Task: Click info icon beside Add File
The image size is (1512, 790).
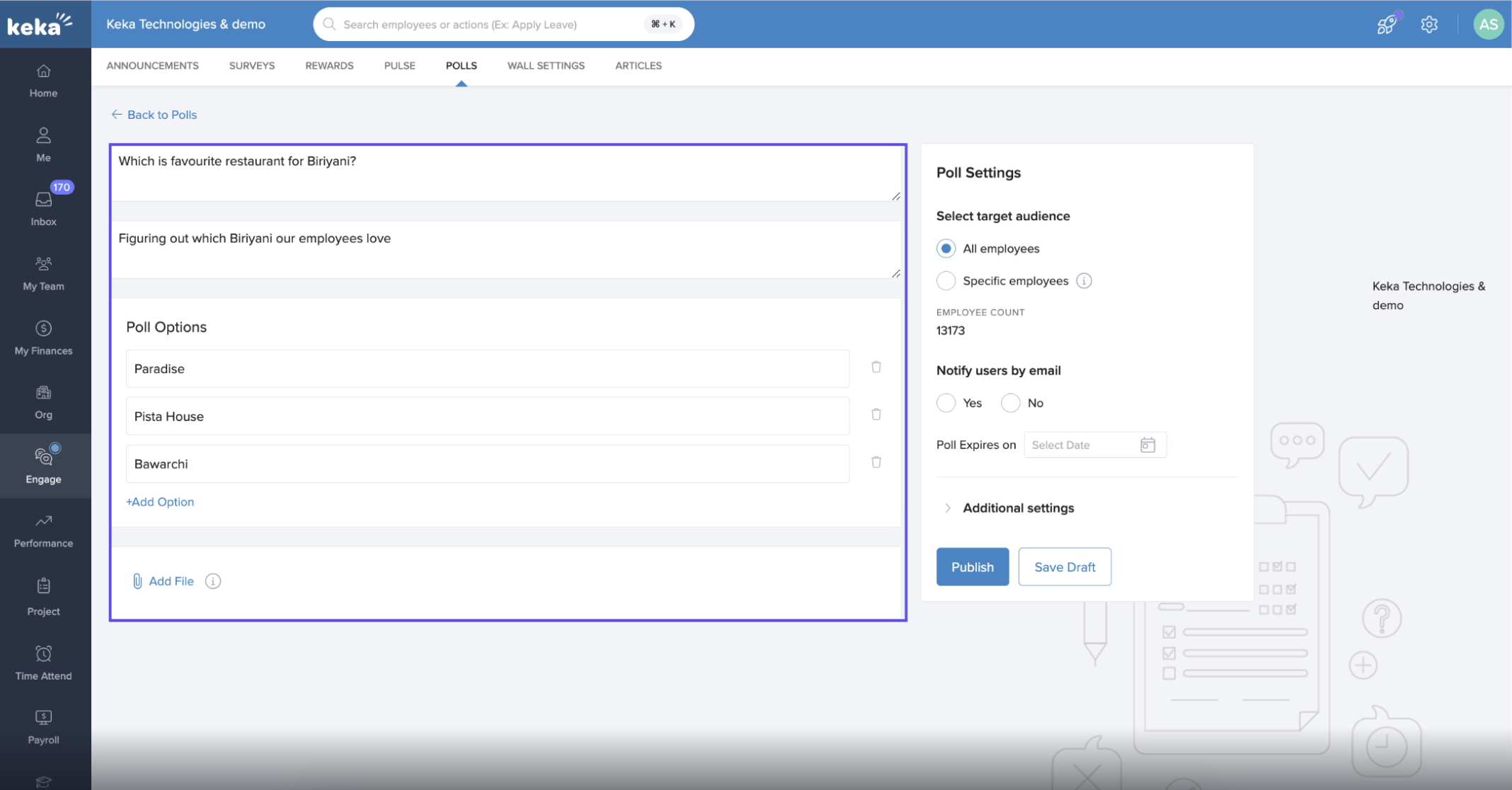Action: coord(212,581)
